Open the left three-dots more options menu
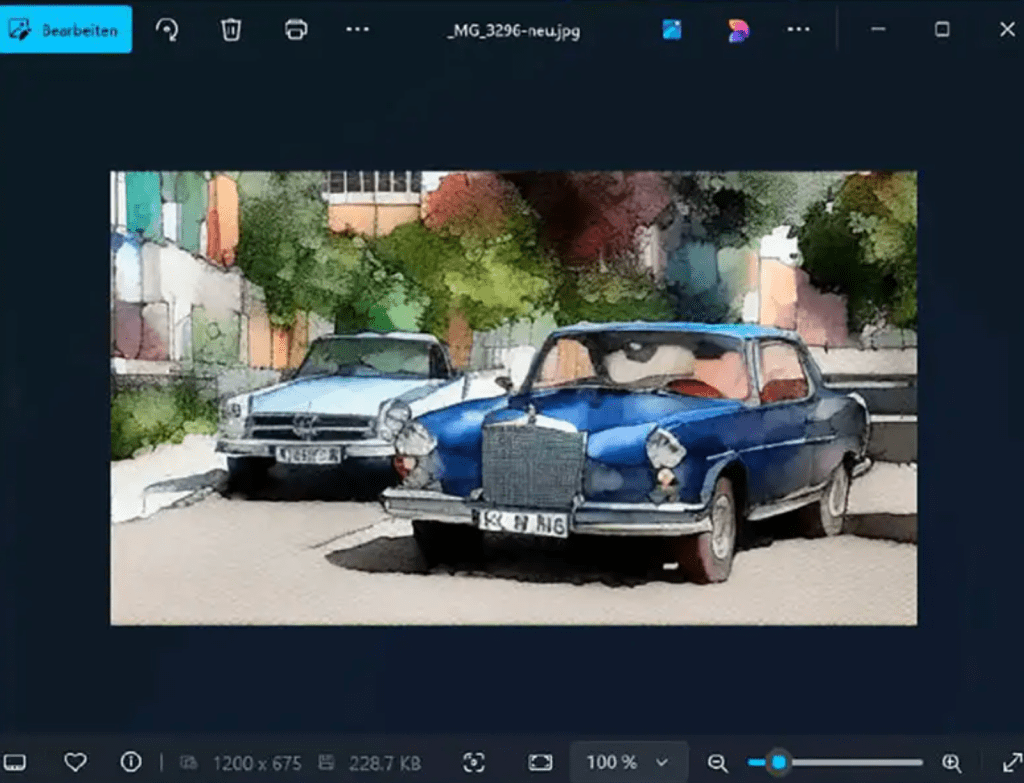 click(358, 30)
